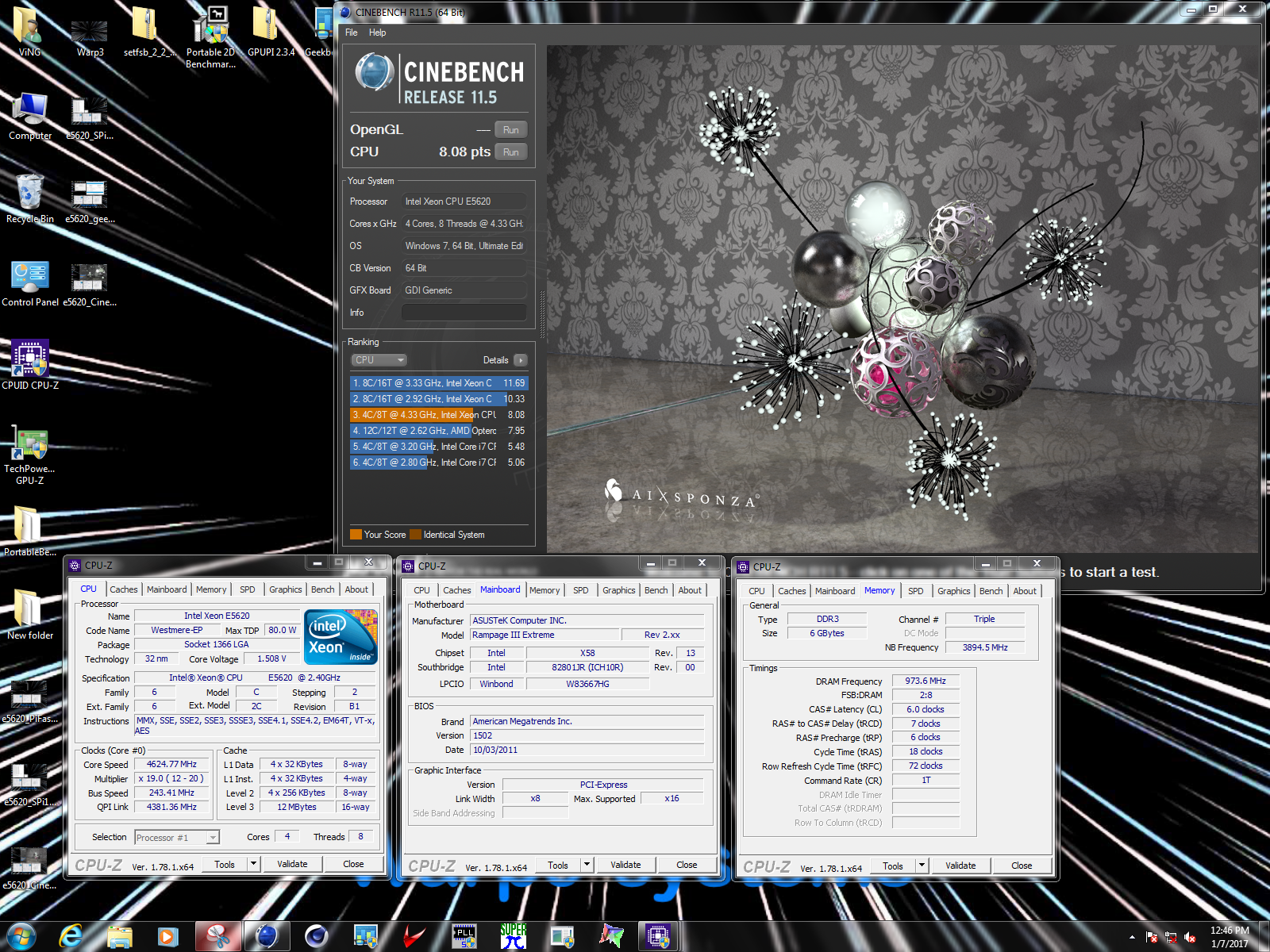Open the PLL SetFSB taskbar icon
This screenshot has width=1270, height=952.
464,936
